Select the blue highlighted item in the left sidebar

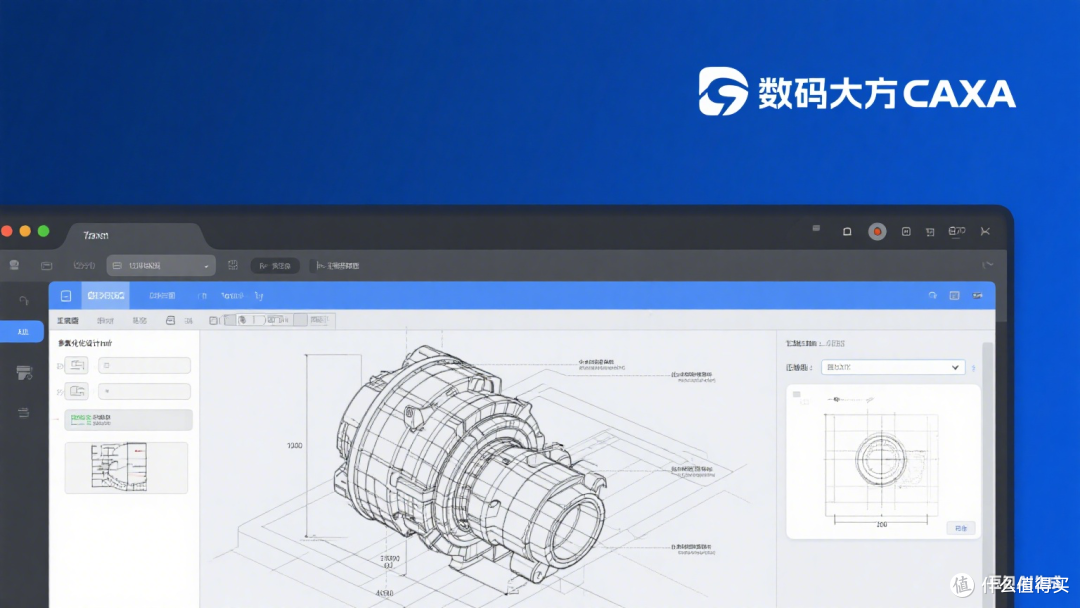click(x=22, y=332)
